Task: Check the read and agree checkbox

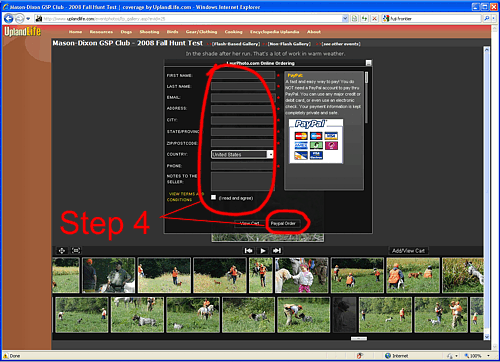Action: click(x=213, y=197)
